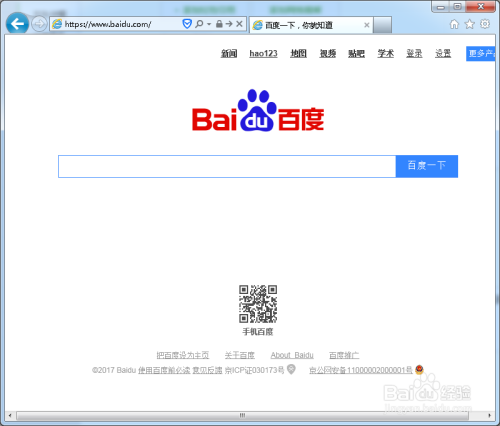Click the Internet Explorer page icon in address bar
Screen dimensions: 500x426
pyautogui.click(x=57, y=24)
